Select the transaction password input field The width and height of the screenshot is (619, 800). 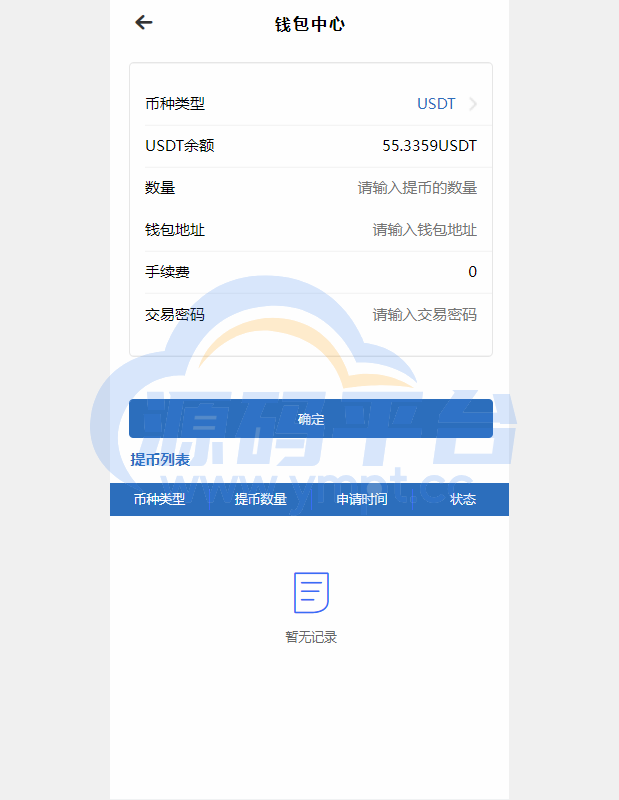pyautogui.click(x=424, y=315)
